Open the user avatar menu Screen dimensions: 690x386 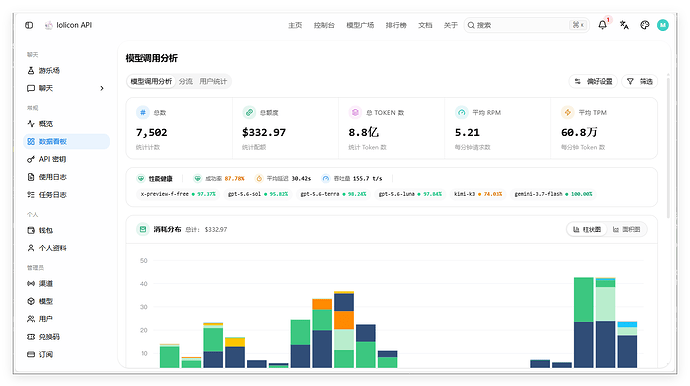(663, 25)
